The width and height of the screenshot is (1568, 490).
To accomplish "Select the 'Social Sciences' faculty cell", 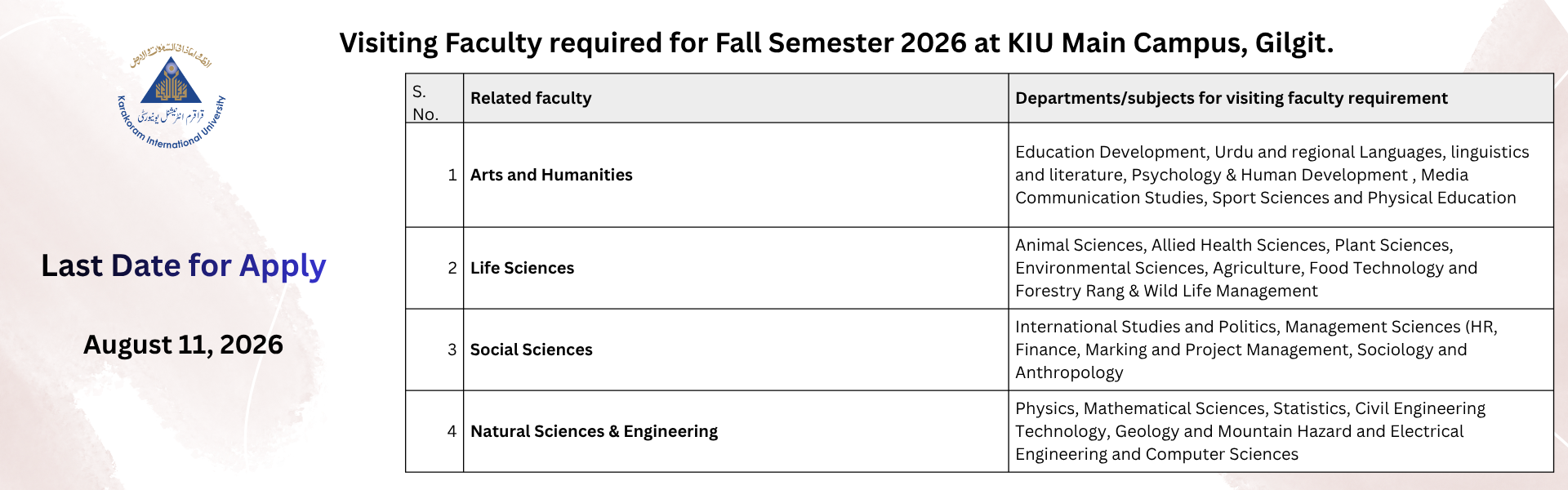I will [736, 350].
